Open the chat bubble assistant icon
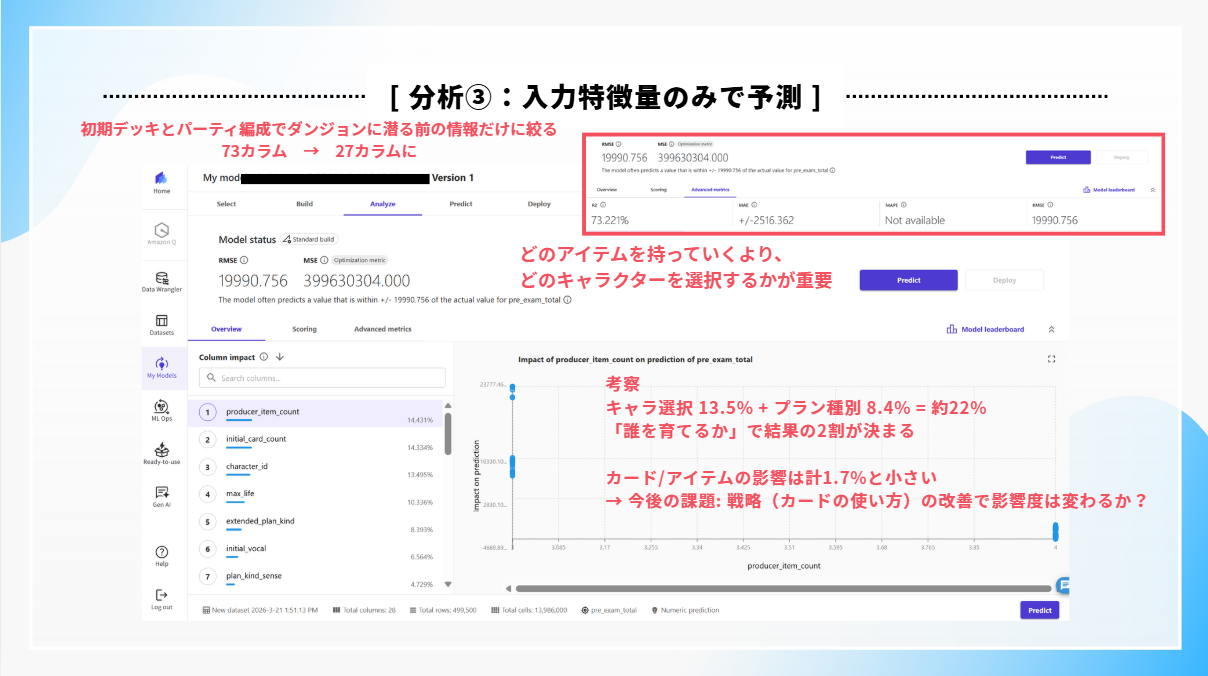This screenshot has height=676, width=1208. tap(1065, 586)
